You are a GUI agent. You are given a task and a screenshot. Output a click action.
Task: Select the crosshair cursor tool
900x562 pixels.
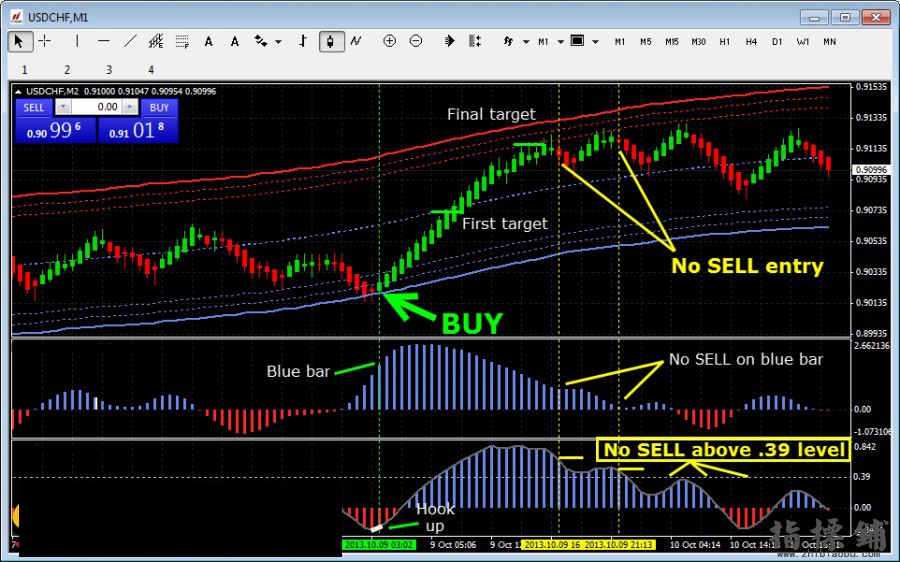(45, 41)
